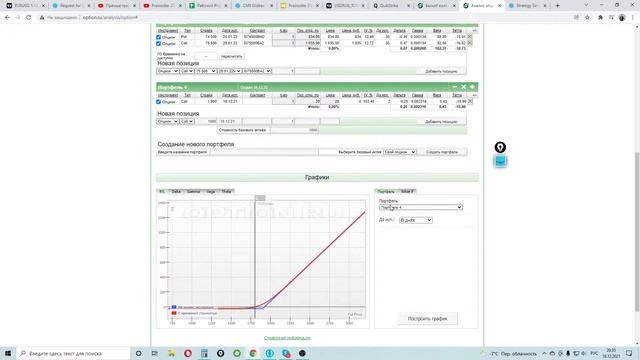Remove the Call 1 900 option row
Viewport: 640px width, 360px height.
pos(470,101)
